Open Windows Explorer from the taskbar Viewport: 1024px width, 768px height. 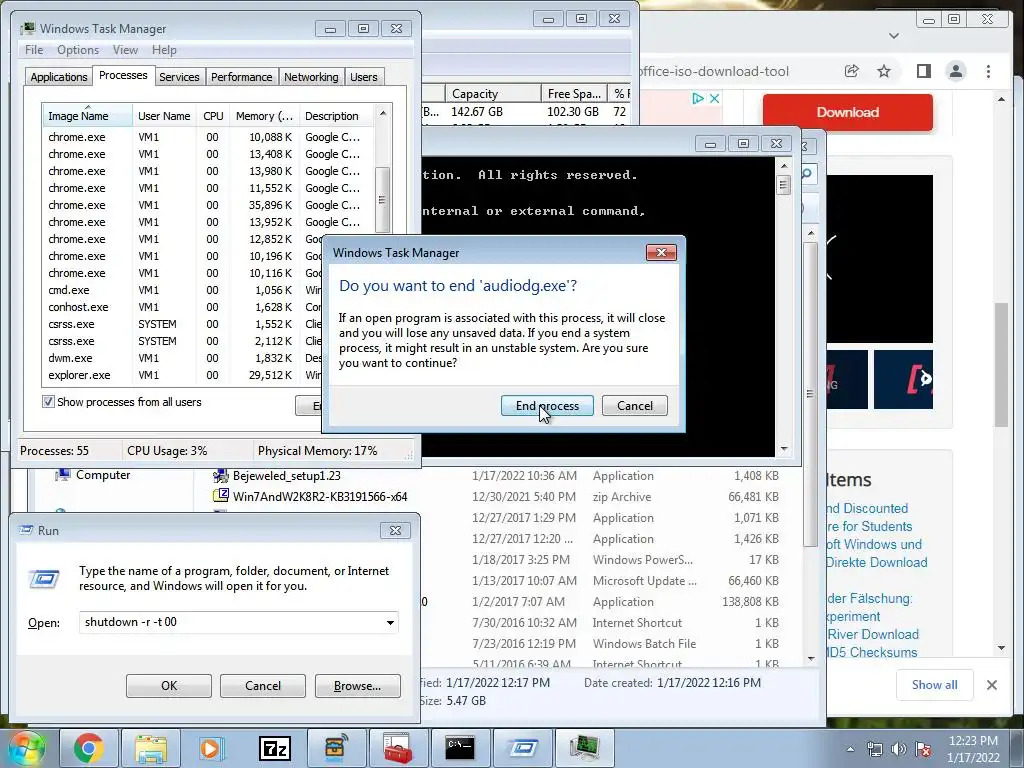151,748
